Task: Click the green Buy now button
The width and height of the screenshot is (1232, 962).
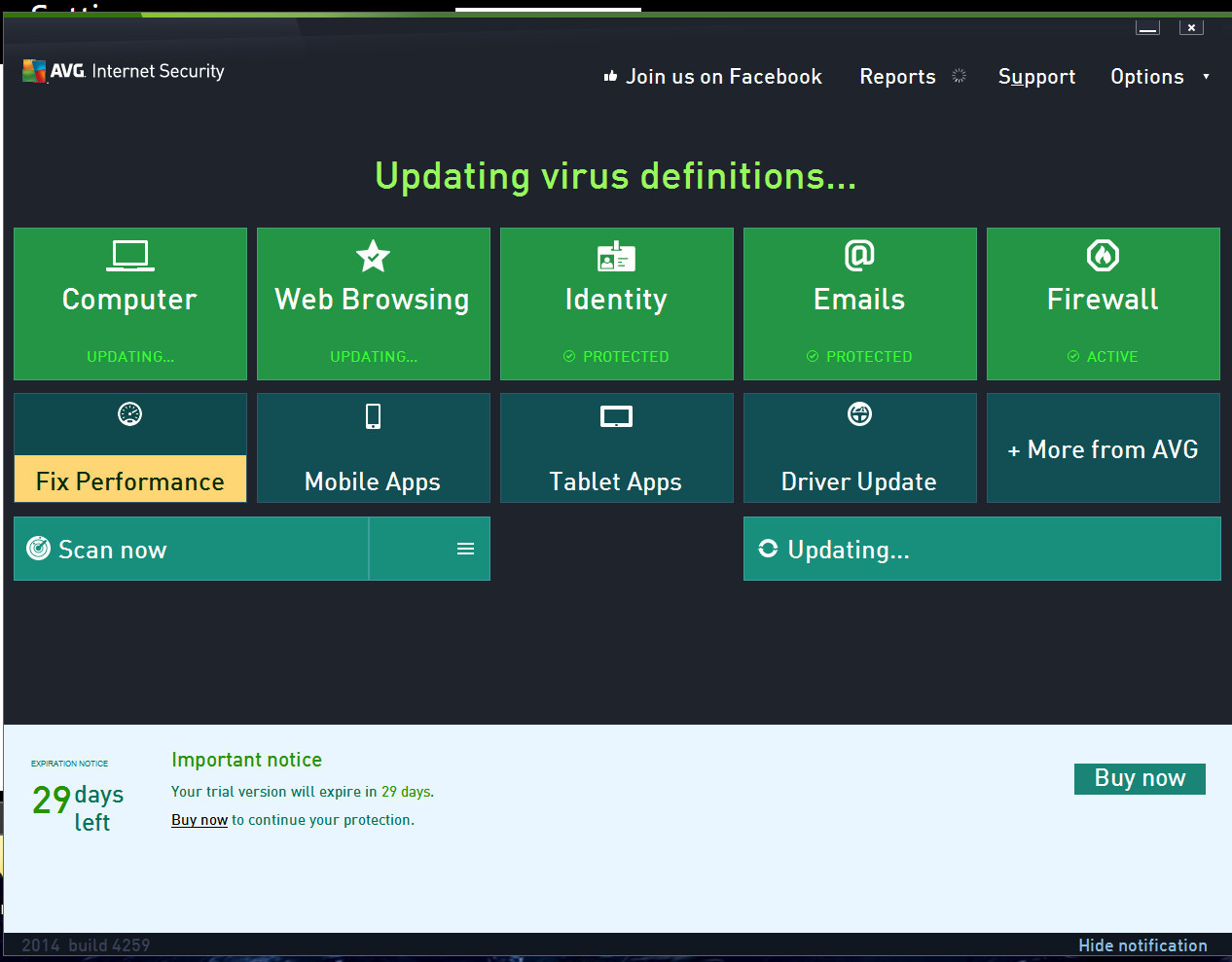Action: click(x=1140, y=778)
